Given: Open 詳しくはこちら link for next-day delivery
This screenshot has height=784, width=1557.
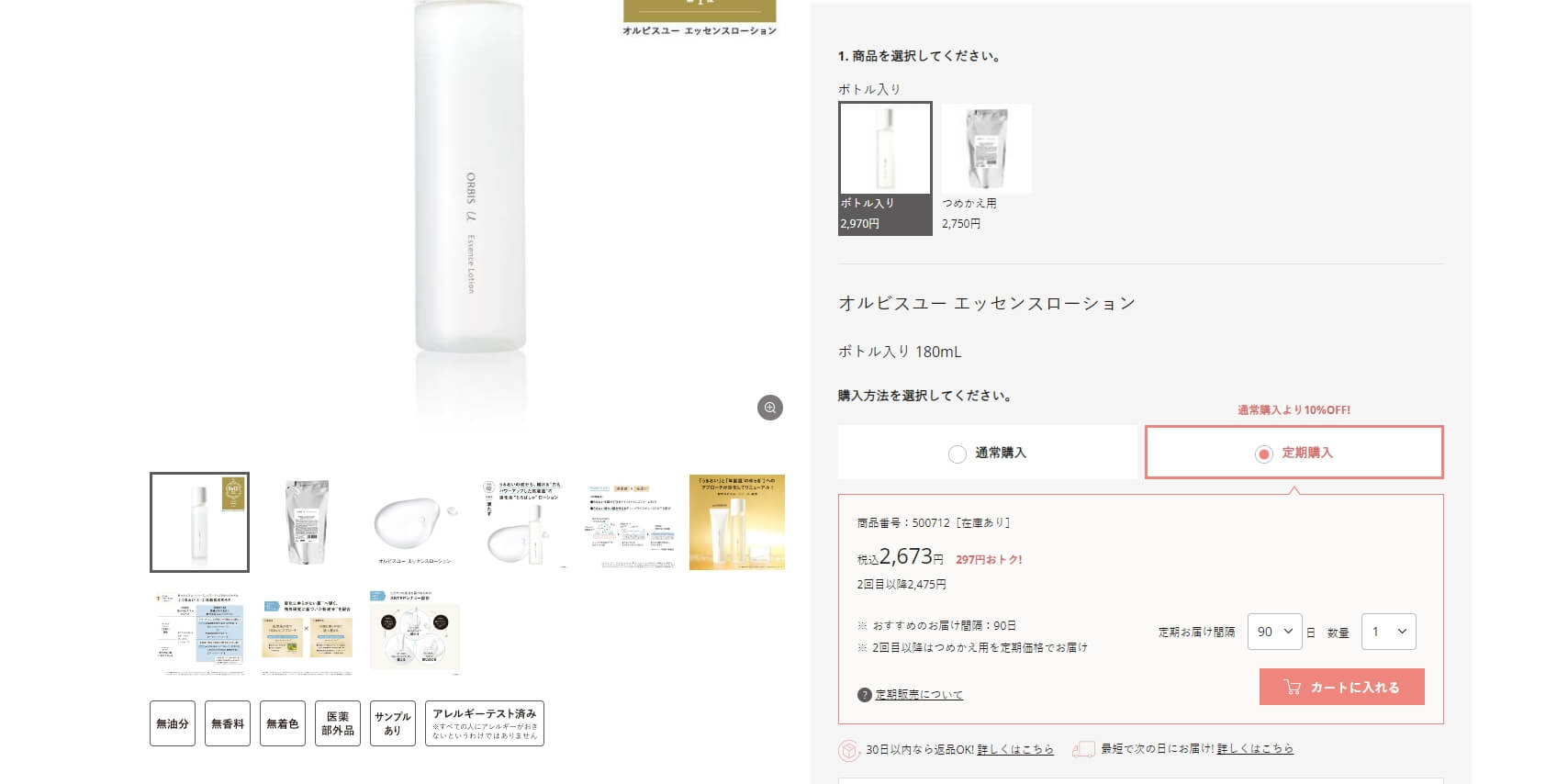Looking at the screenshot, I should 1255,749.
